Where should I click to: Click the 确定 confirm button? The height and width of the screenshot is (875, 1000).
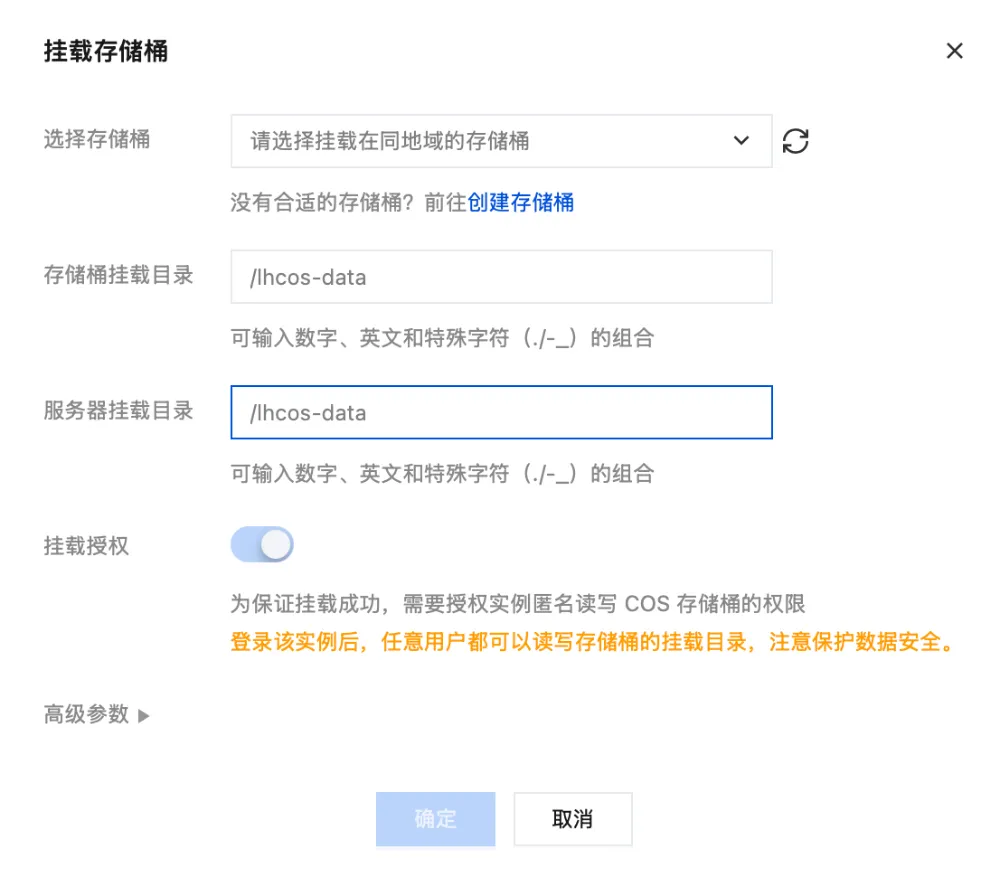[x=435, y=818]
